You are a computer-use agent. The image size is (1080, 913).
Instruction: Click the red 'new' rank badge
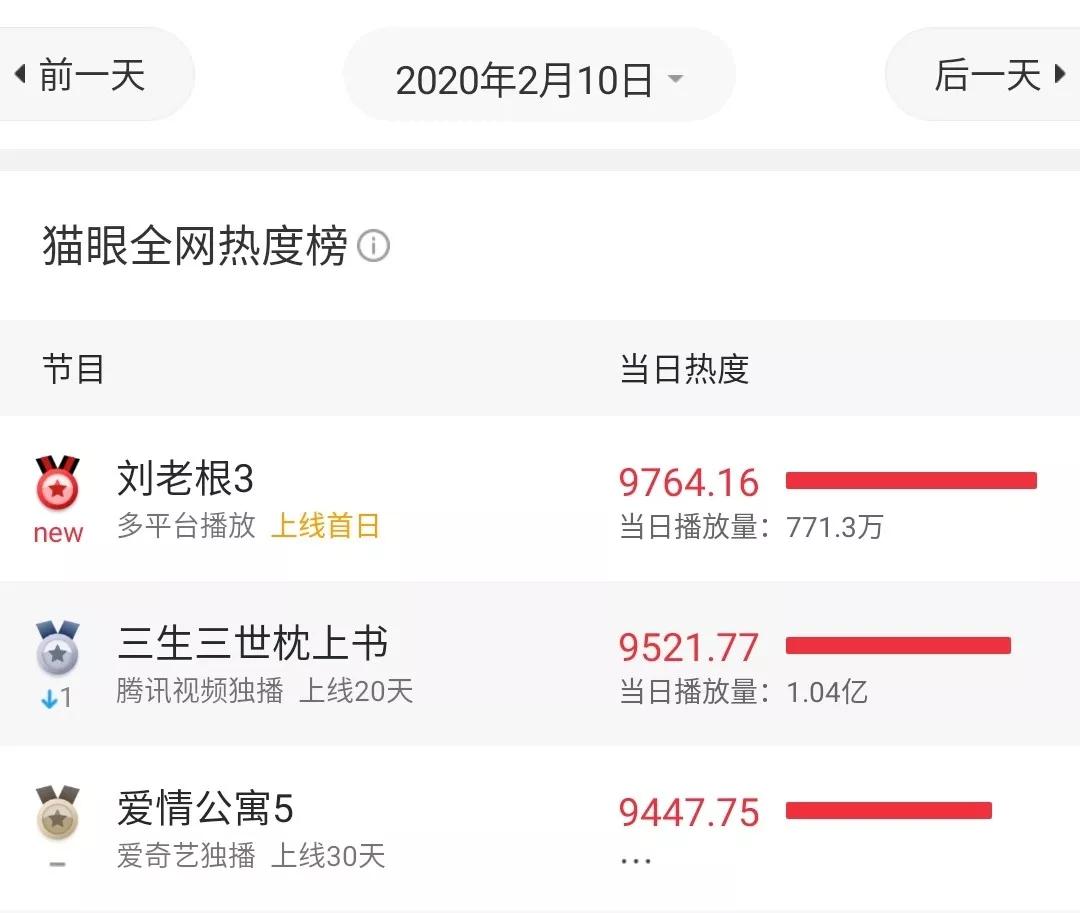pyautogui.click(x=58, y=533)
